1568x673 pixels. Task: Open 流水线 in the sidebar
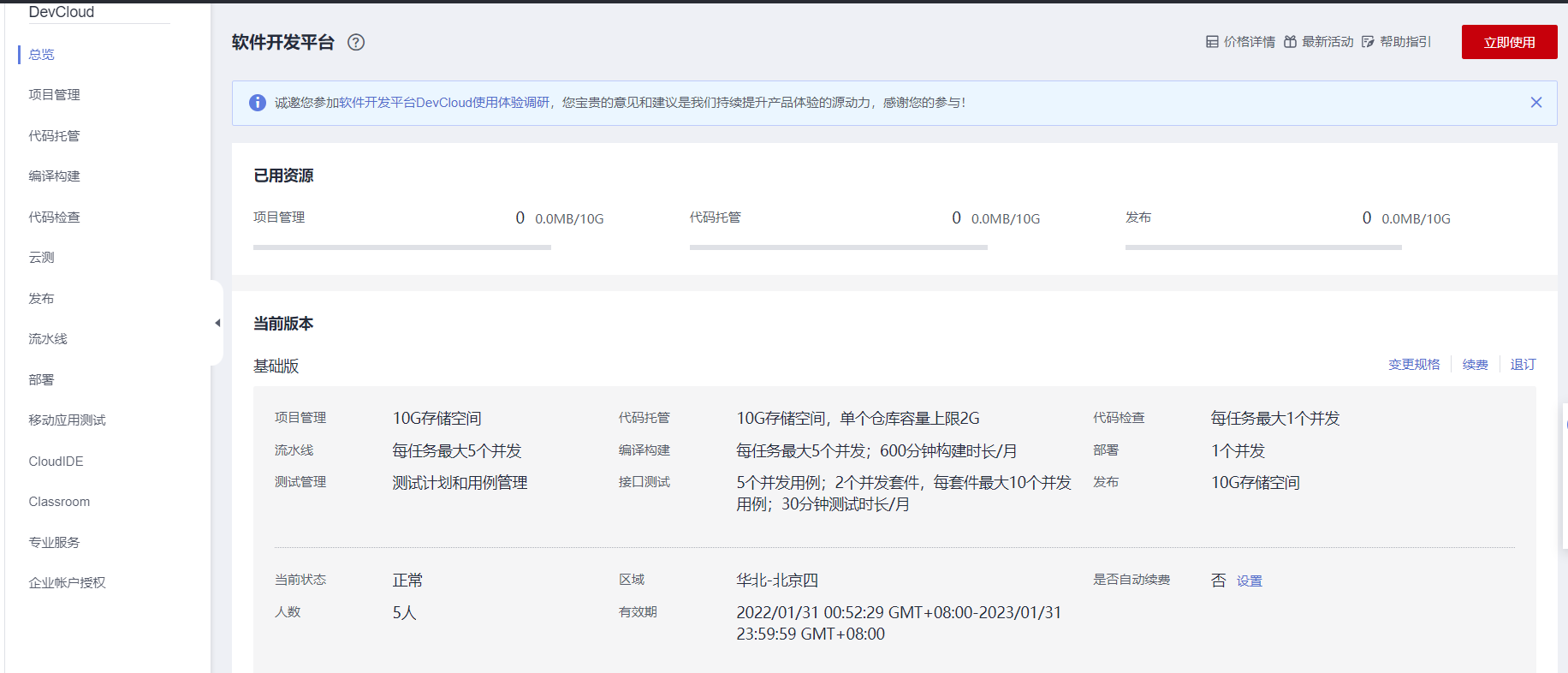point(48,338)
